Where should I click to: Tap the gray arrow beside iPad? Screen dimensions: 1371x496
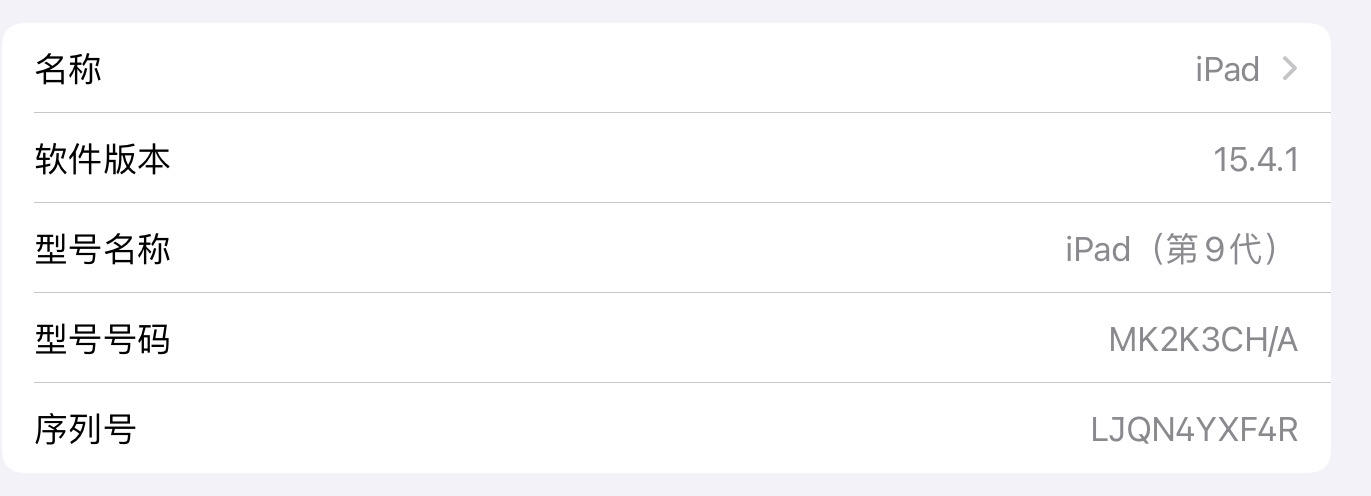point(1289,68)
